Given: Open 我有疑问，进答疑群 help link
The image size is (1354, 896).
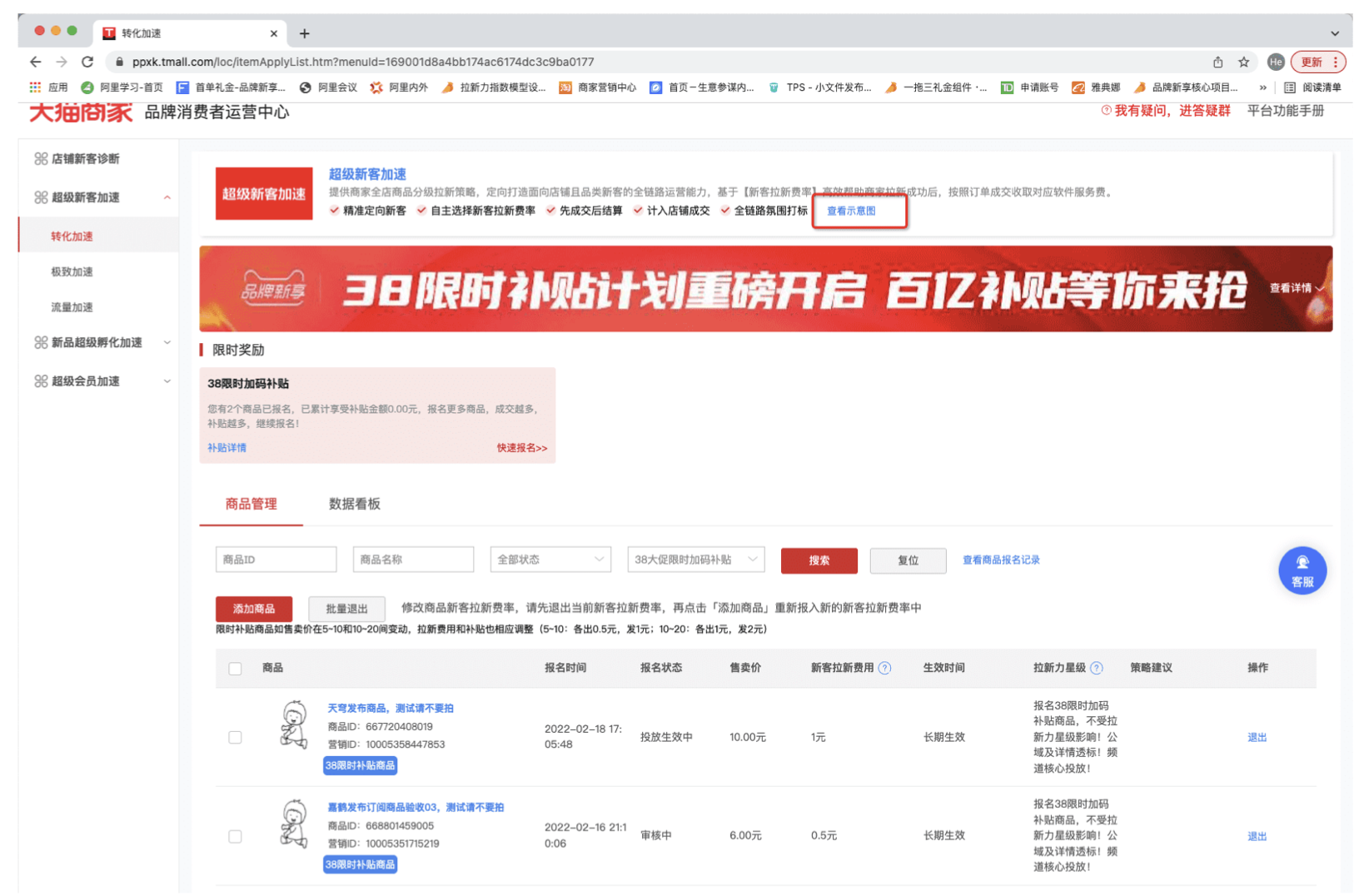Looking at the screenshot, I should point(1165,111).
